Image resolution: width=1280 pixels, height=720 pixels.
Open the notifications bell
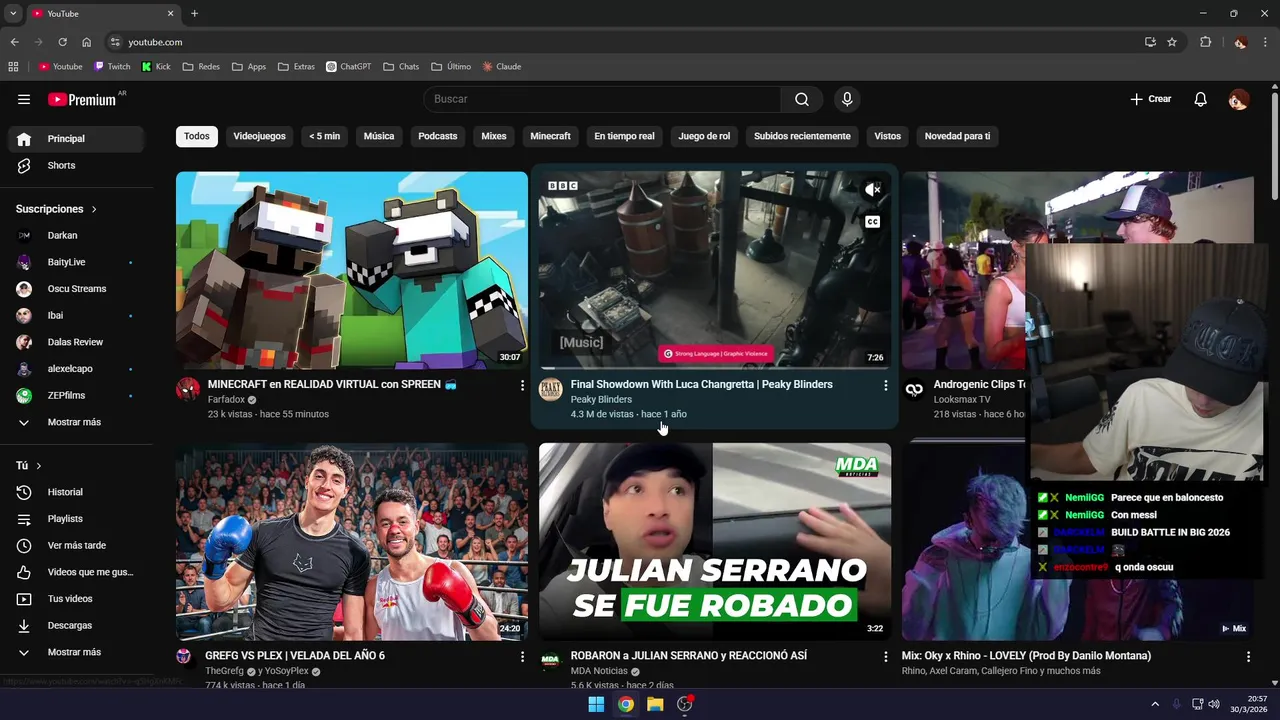click(x=1201, y=99)
